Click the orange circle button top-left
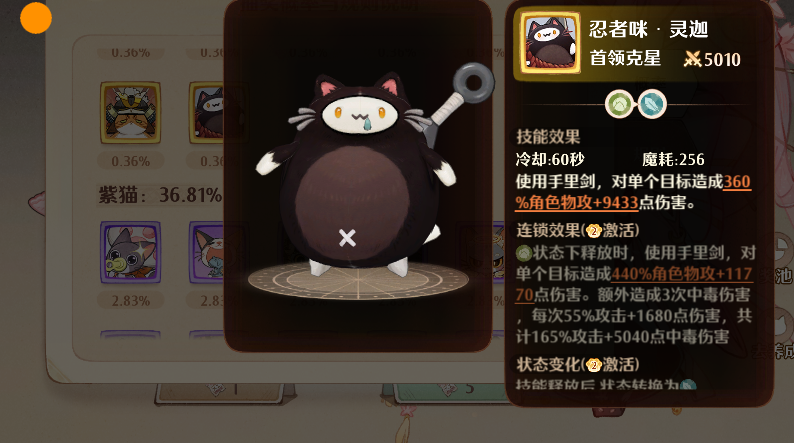This screenshot has height=443, width=794. click(36, 18)
